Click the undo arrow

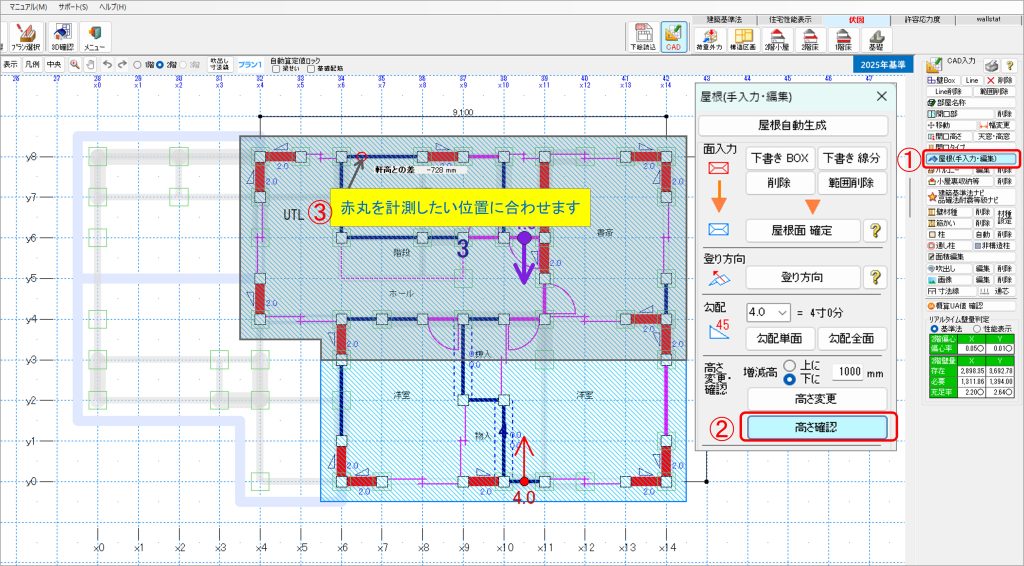pos(107,64)
